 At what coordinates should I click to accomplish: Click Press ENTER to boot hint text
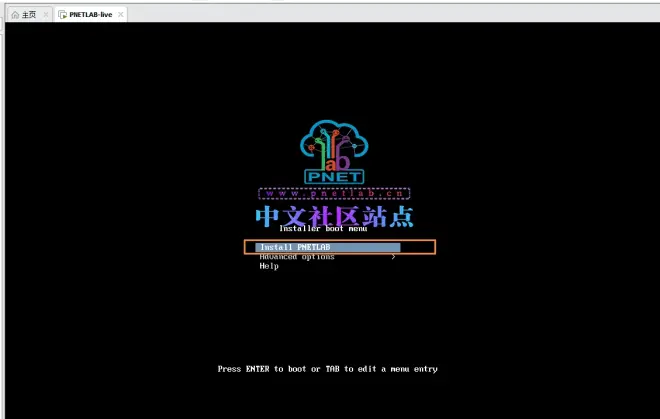327,369
